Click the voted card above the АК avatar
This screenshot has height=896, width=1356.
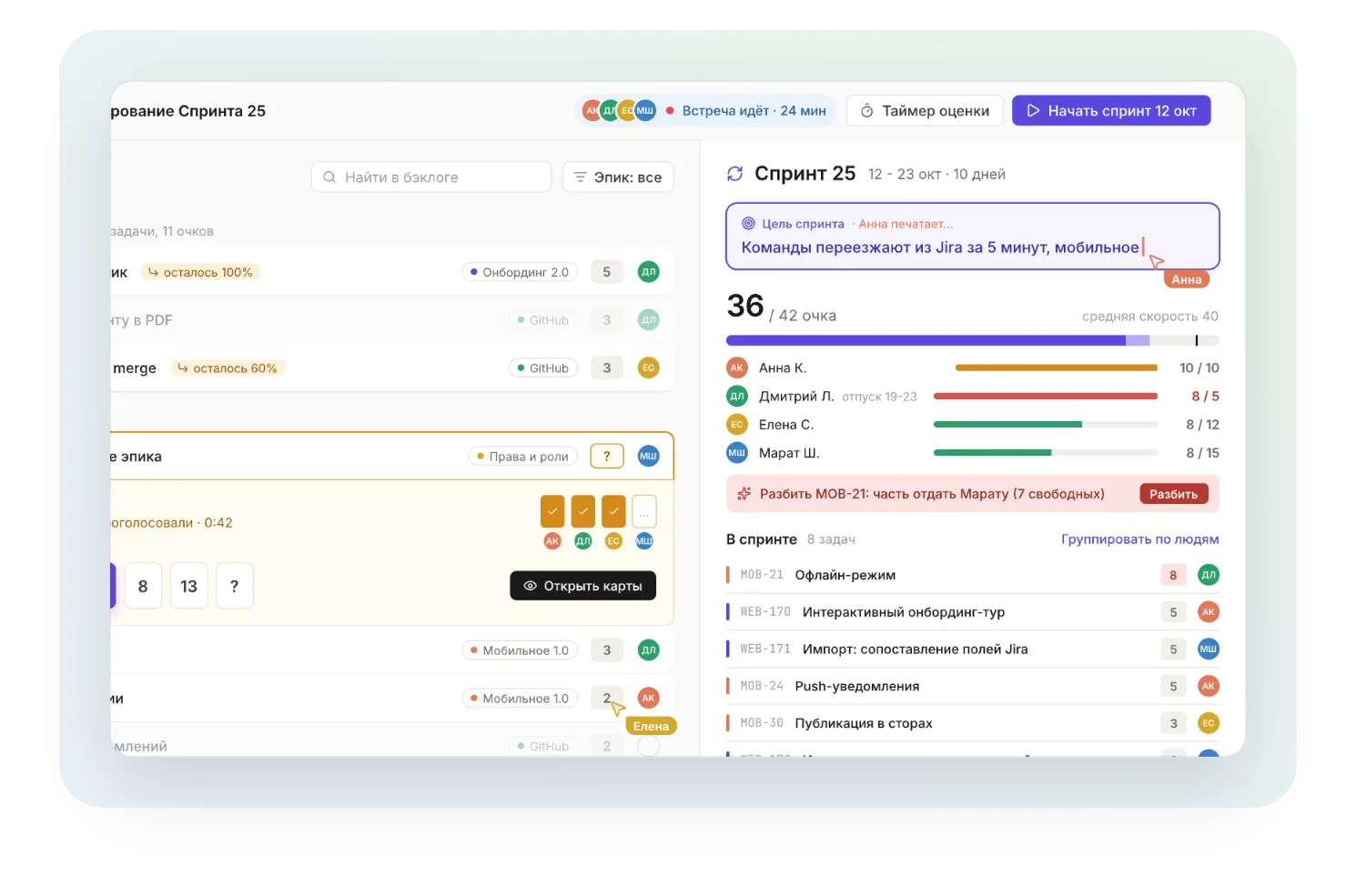click(x=552, y=511)
